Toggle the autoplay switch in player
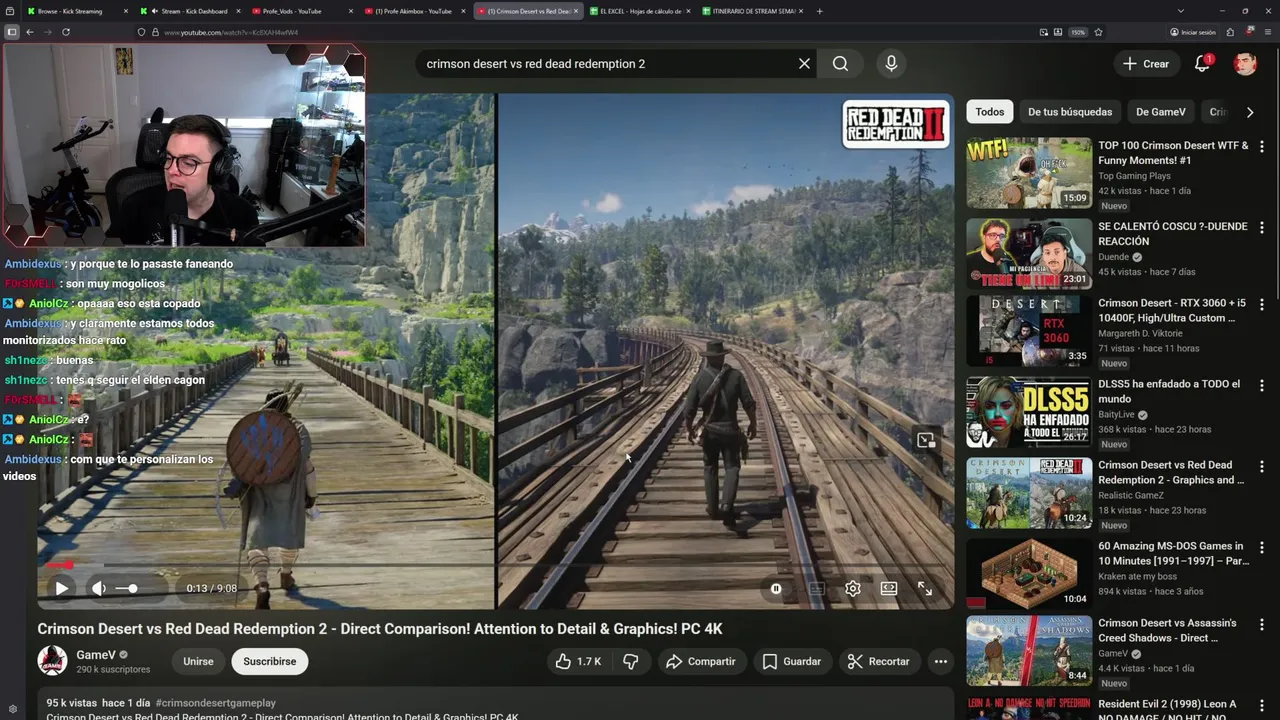Screen dimensions: 1280x720 tap(775, 589)
